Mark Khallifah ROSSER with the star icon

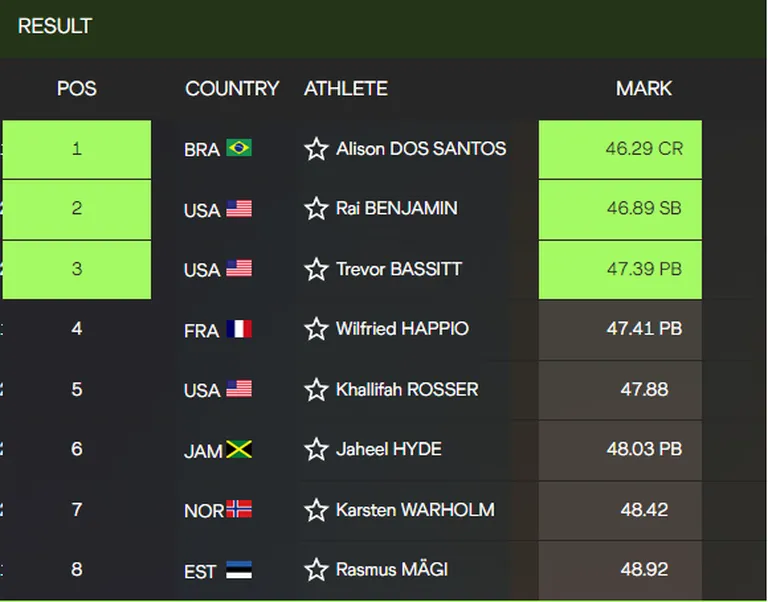click(x=316, y=389)
